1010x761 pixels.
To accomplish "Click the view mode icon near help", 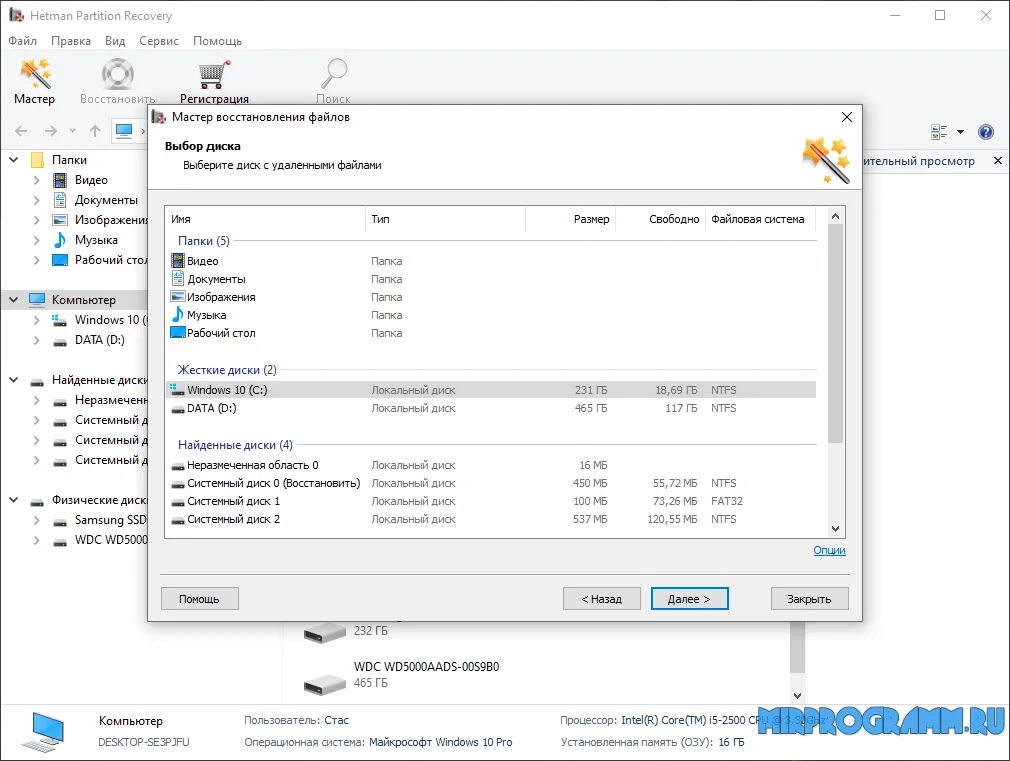I will (x=939, y=132).
